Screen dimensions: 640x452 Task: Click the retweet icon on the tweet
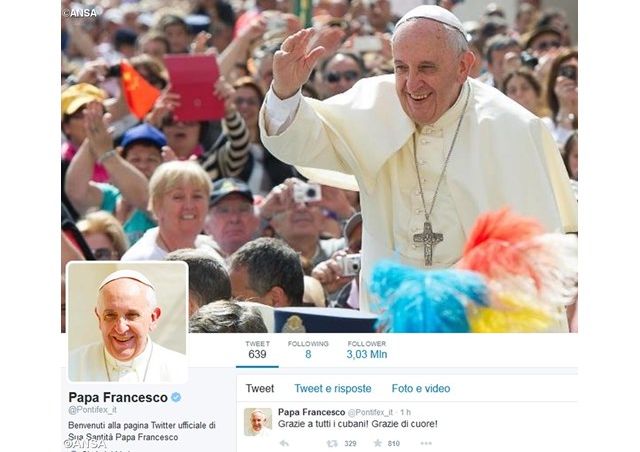tap(332, 443)
